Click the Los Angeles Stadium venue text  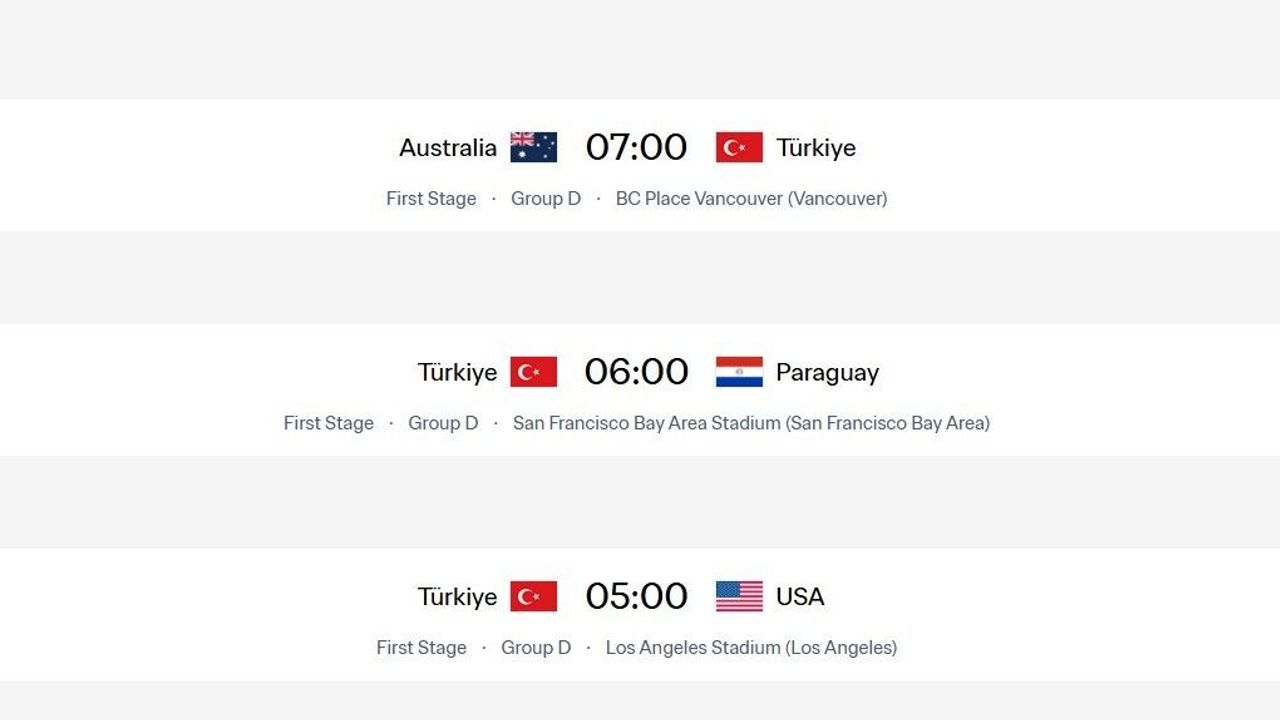(x=751, y=647)
